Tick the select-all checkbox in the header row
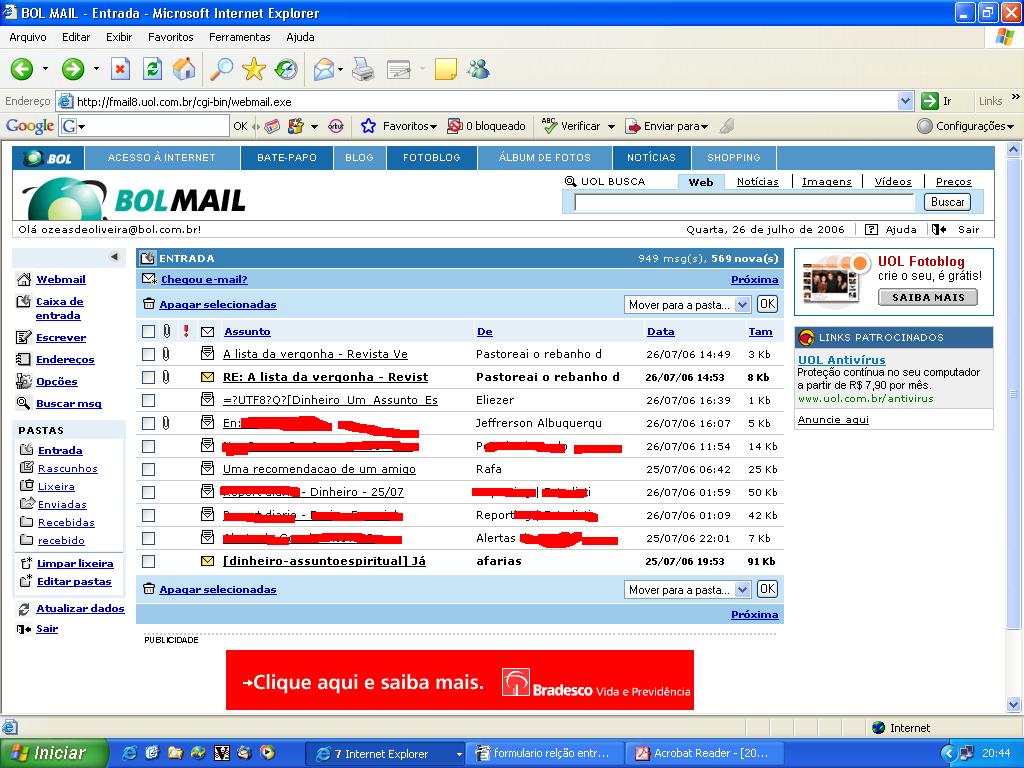Viewport: 1024px width, 768px height. [148, 332]
